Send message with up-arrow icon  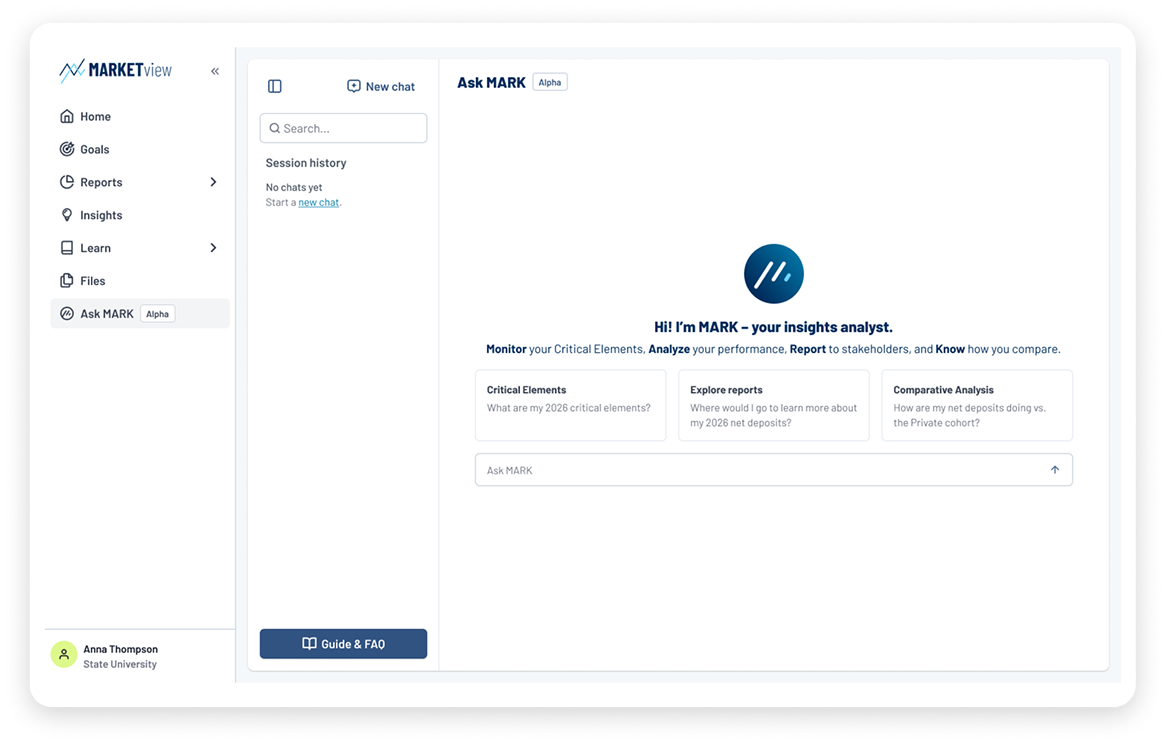(1054, 470)
